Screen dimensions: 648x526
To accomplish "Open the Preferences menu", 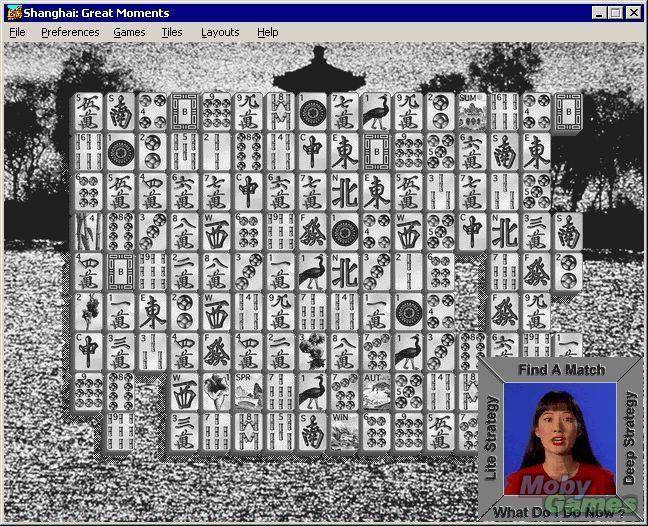I will (70, 32).
